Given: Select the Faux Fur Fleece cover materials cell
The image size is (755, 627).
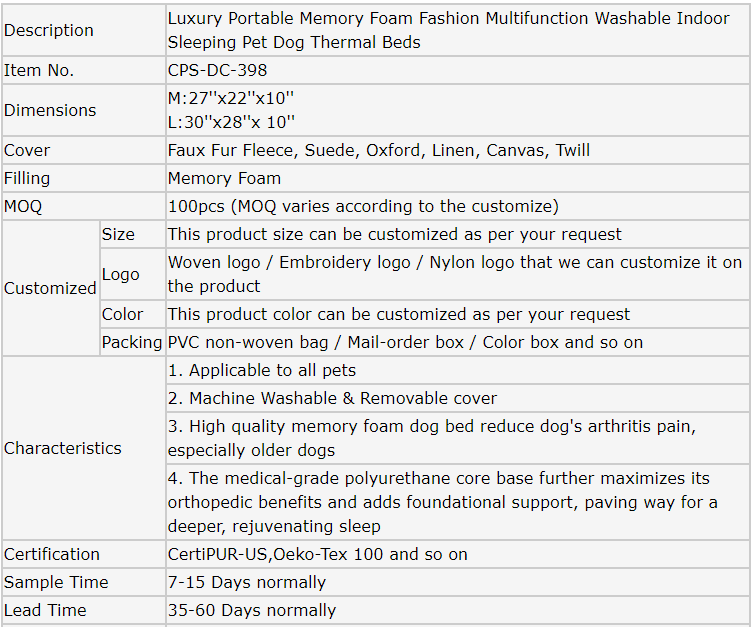Looking at the screenshot, I should (378, 150).
